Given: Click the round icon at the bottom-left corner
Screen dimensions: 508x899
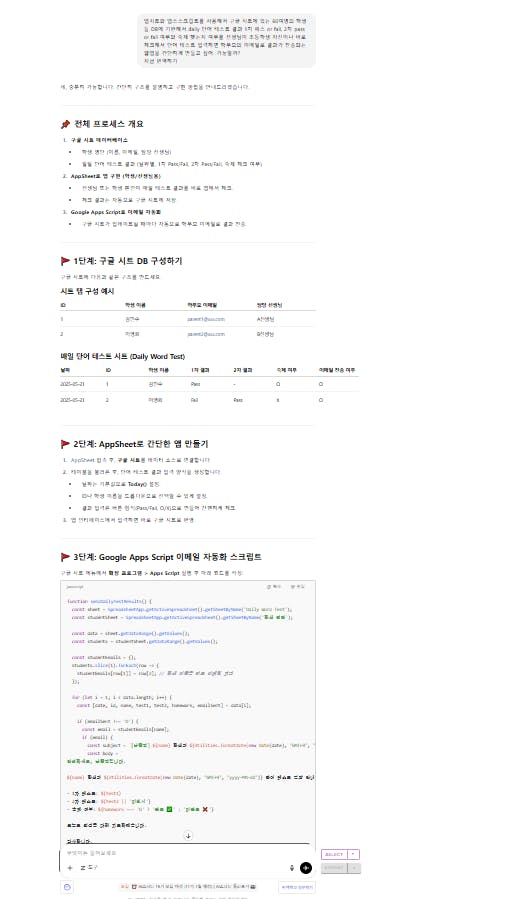Looking at the screenshot, I should click(x=67, y=886).
